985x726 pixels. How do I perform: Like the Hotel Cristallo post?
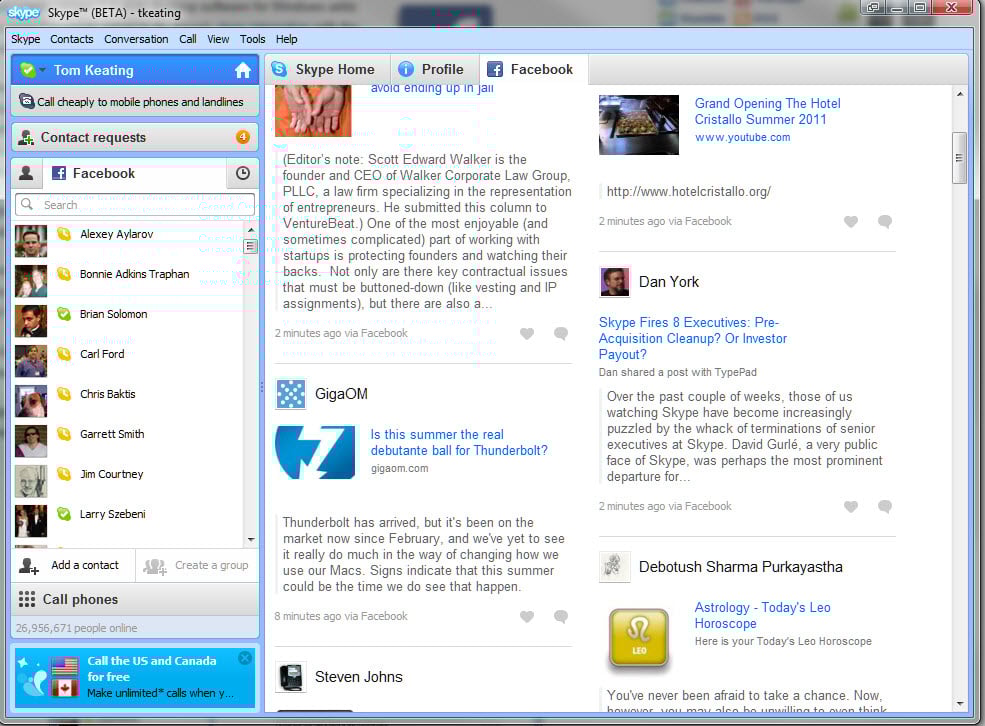tap(851, 222)
